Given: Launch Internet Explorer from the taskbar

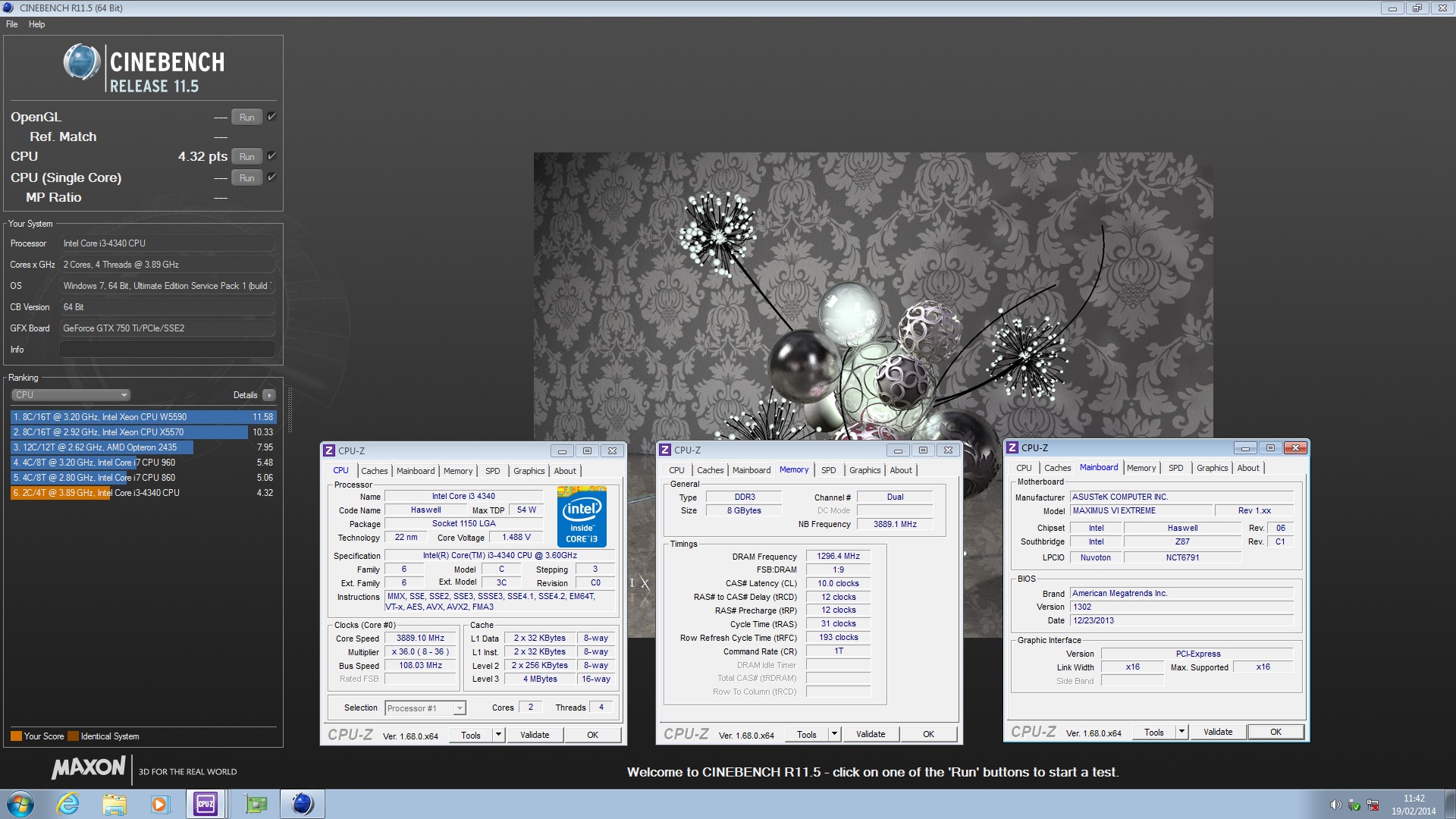Looking at the screenshot, I should pos(68,804).
